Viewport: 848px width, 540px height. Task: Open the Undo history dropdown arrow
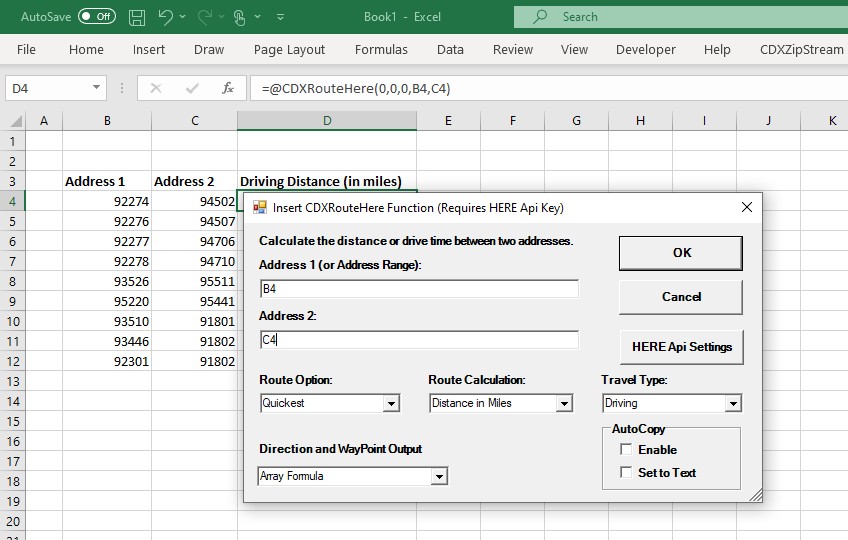coord(183,17)
